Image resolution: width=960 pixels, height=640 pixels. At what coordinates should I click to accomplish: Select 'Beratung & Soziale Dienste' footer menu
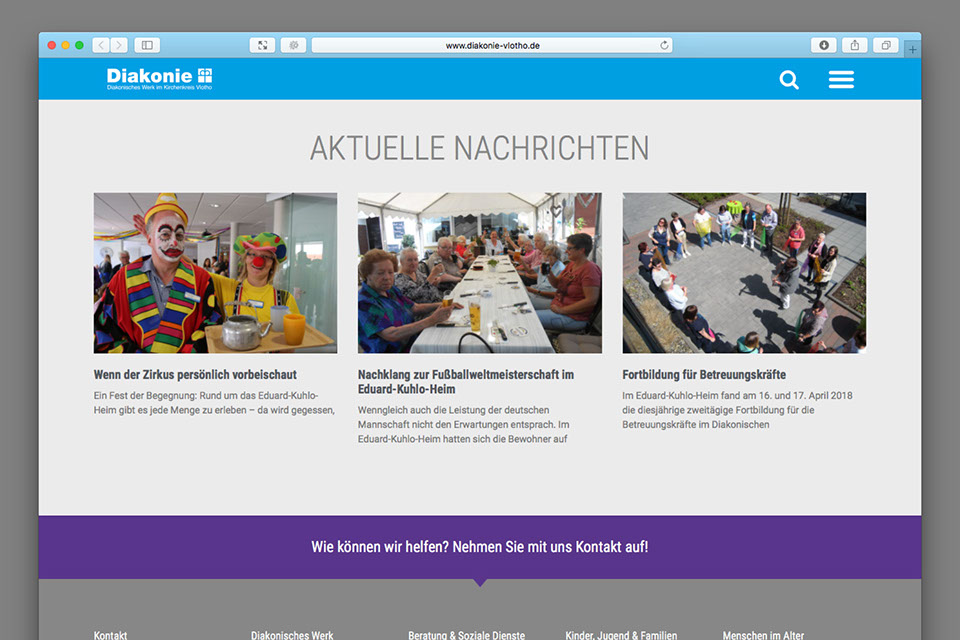coord(466,634)
